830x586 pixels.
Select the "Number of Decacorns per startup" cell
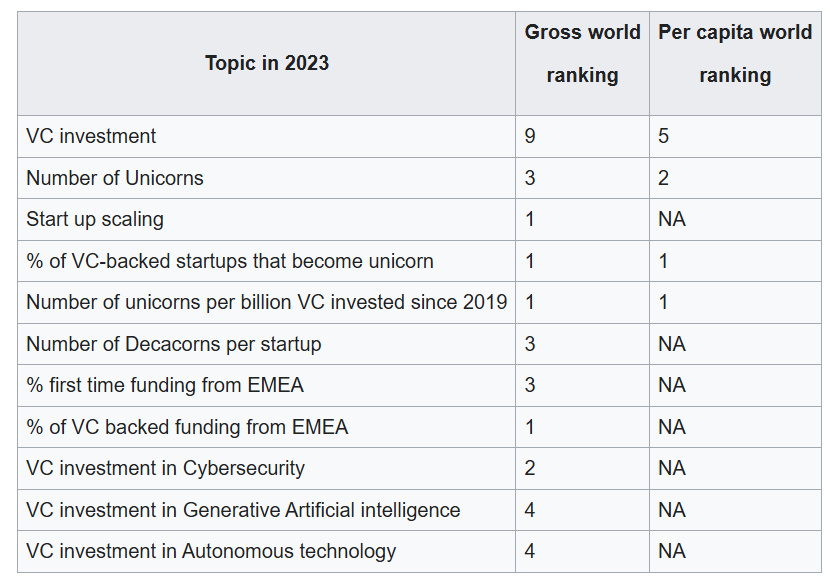coord(174,344)
